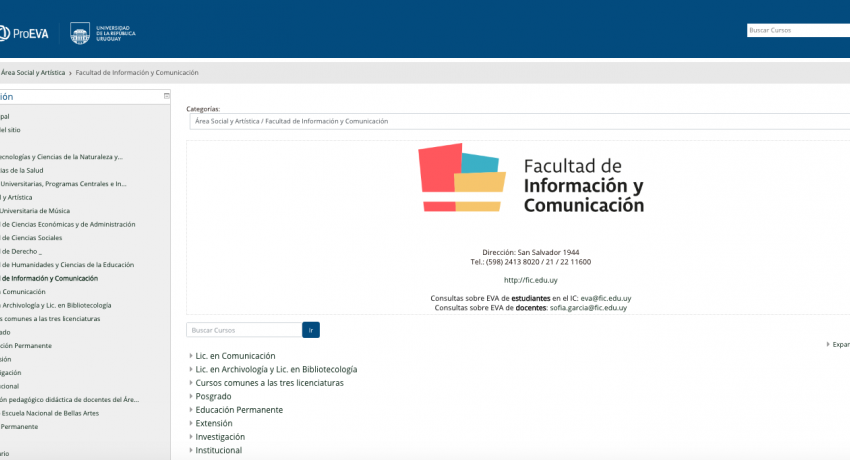The image size is (850, 460).
Task: Click the Expandir todo control at right
Action: (x=839, y=344)
